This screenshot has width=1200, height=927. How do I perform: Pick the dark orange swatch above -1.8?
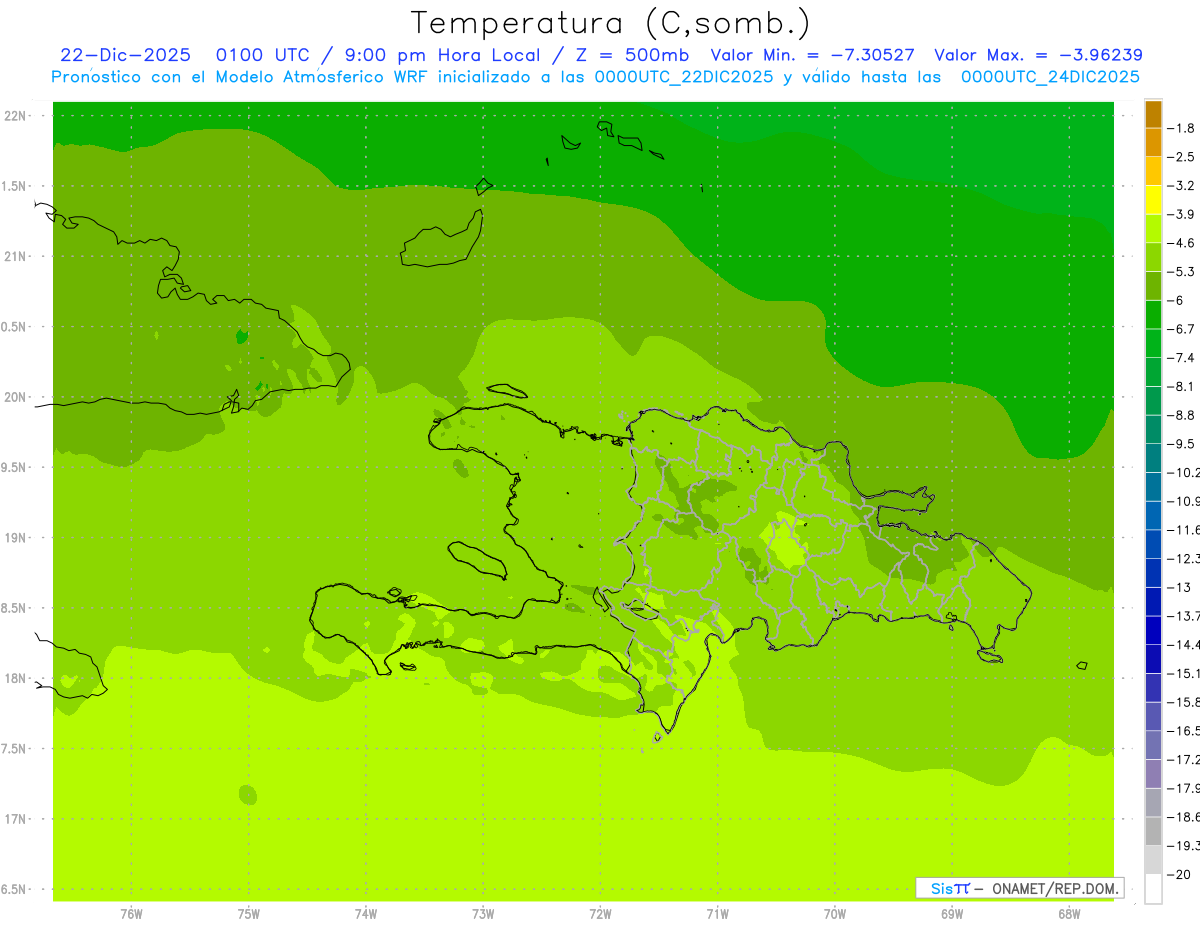(x=1153, y=114)
